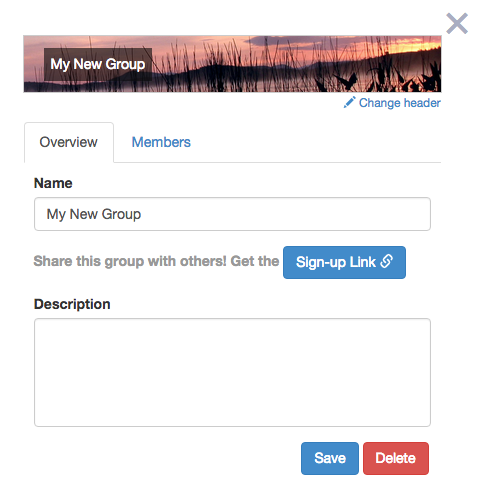Open the Change header link

coord(392,103)
